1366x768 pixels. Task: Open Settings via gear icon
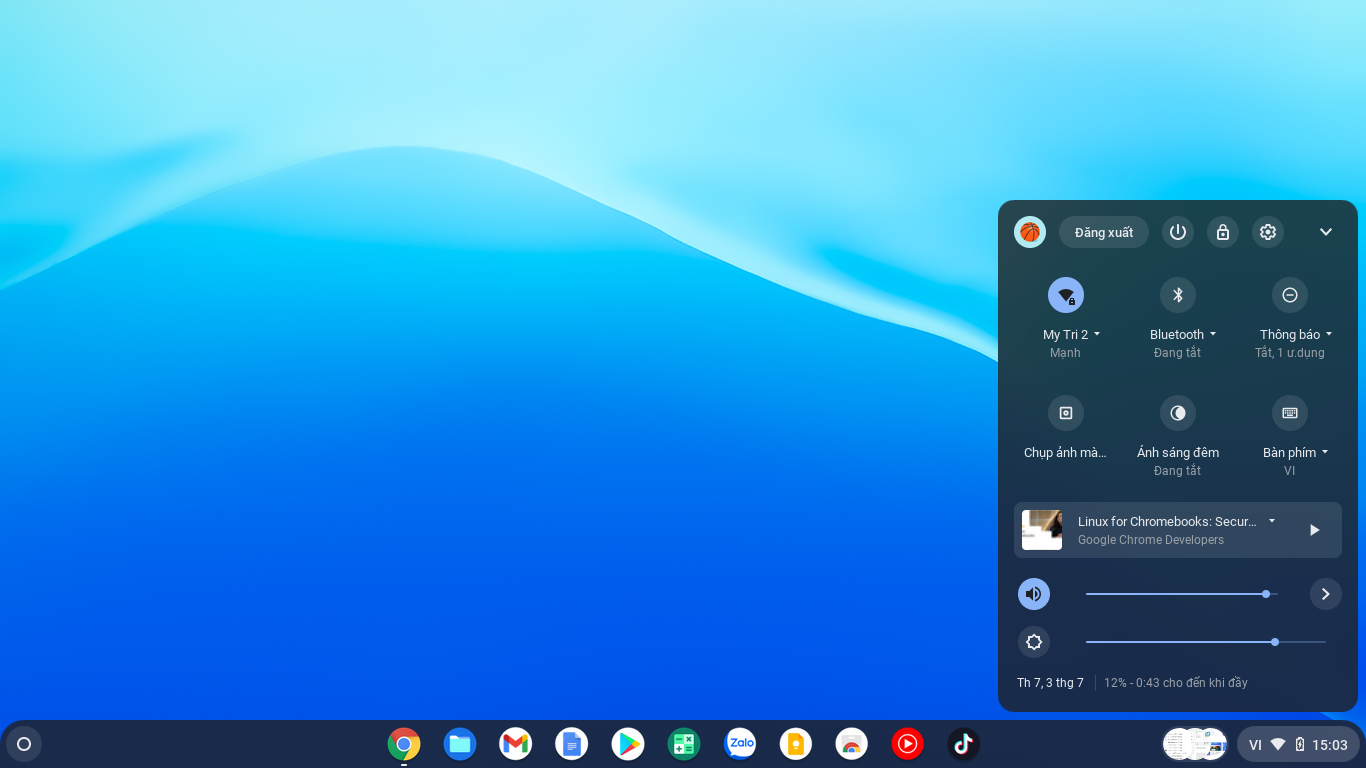1268,232
